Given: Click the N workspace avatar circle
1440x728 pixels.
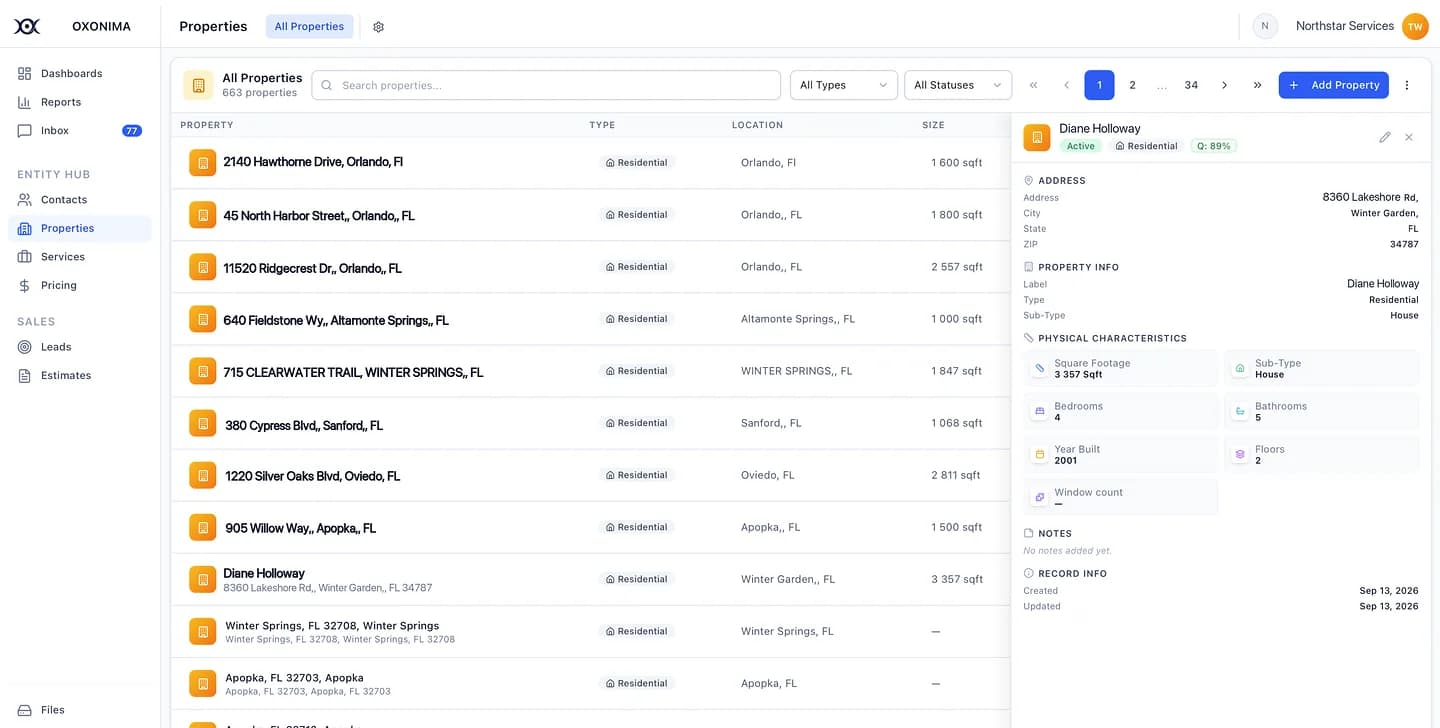Looking at the screenshot, I should pyautogui.click(x=1265, y=27).
